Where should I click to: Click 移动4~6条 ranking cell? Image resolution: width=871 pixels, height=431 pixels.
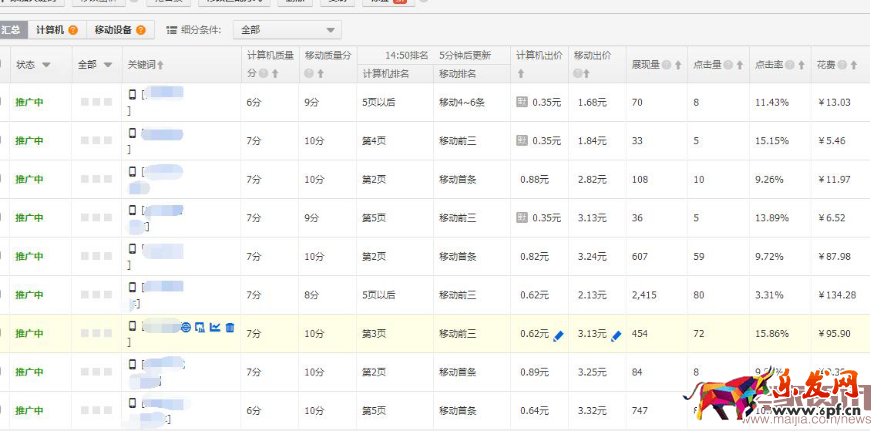pos(462,102)
